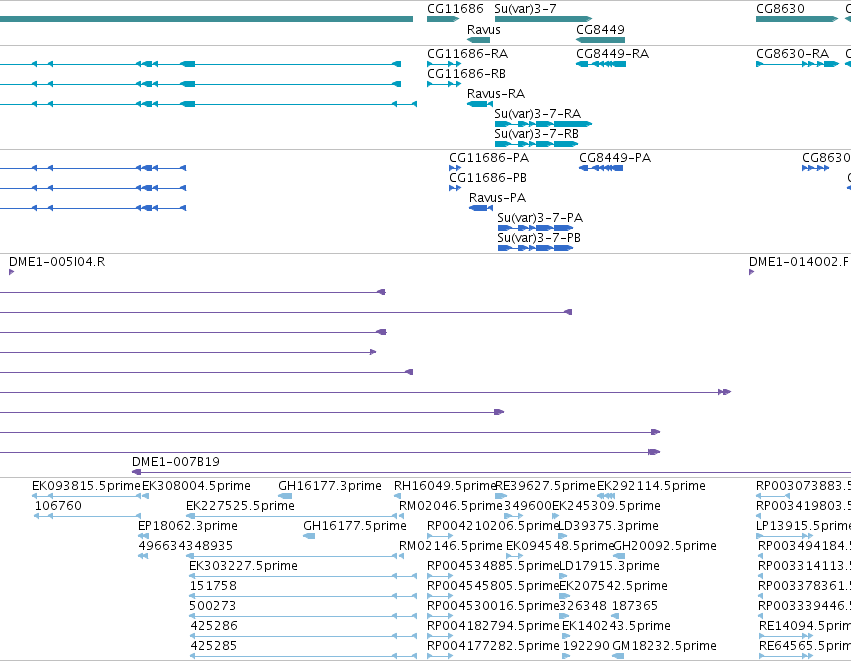Select EST EK093815.5prime
The height and width of the screenshot is (661, 851).
[86, 486]
